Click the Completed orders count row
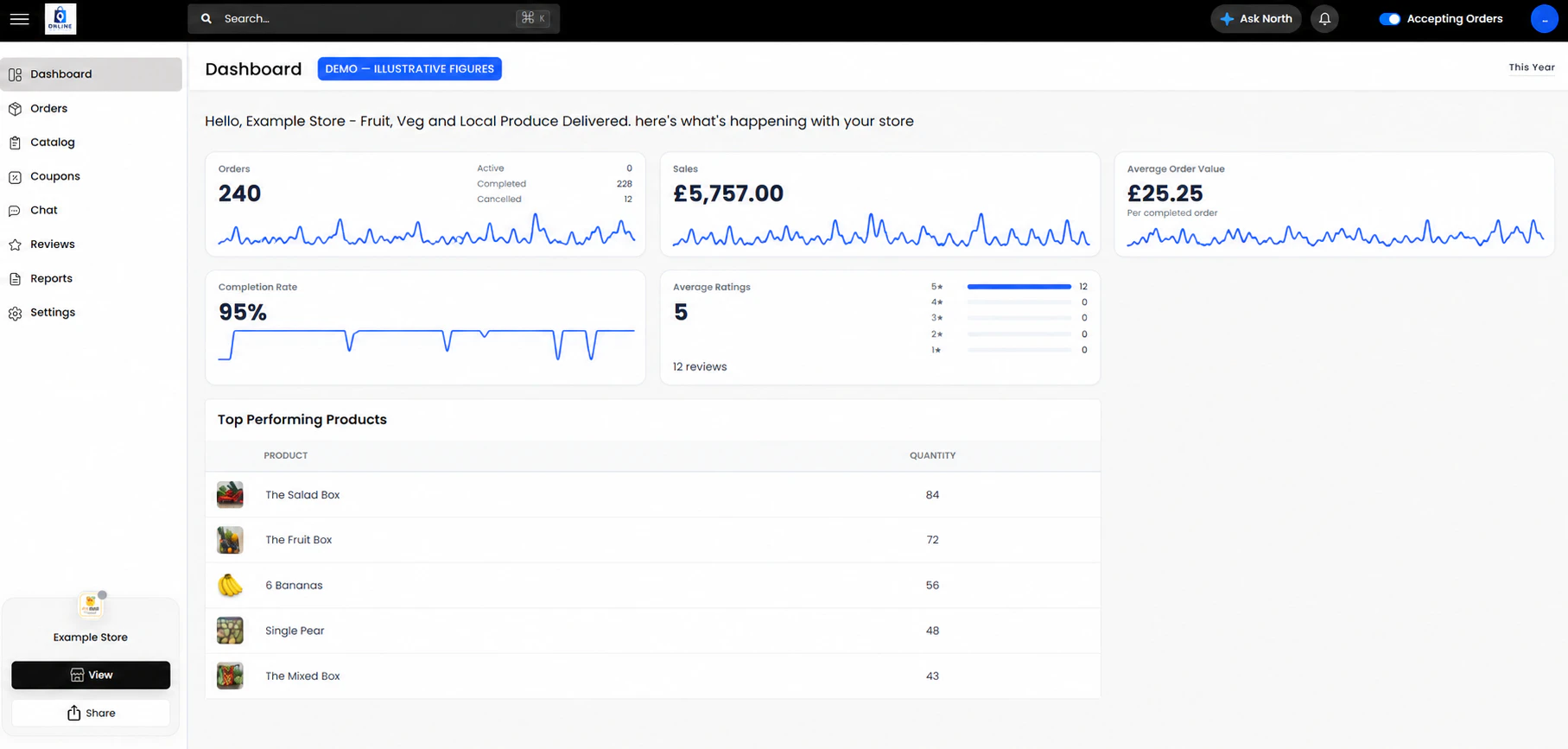 (555, 184)
